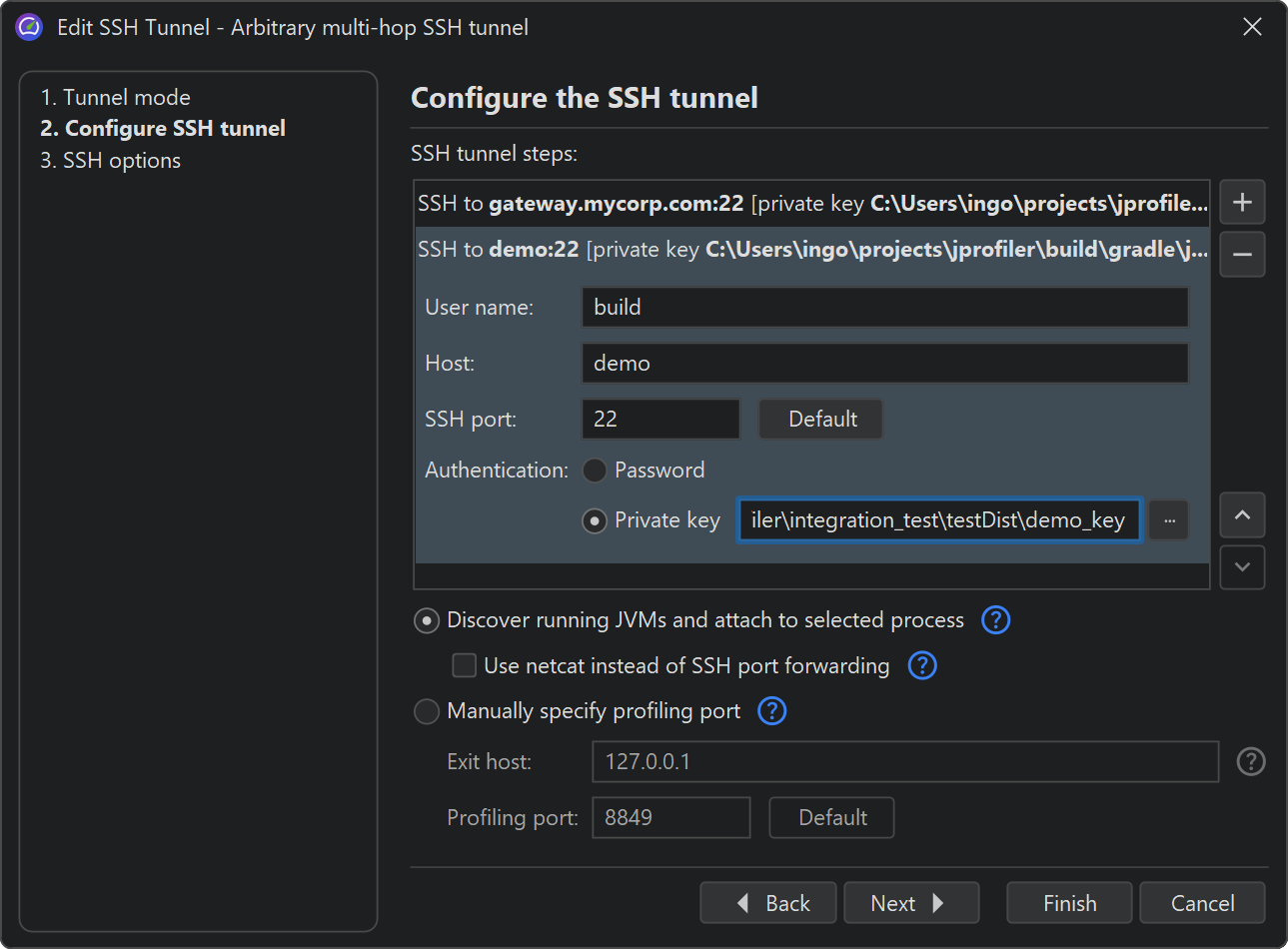Move the tunnel step up
Image resolution: width=1288 pixels, height=949 pixels.
tap(1242, 515)
